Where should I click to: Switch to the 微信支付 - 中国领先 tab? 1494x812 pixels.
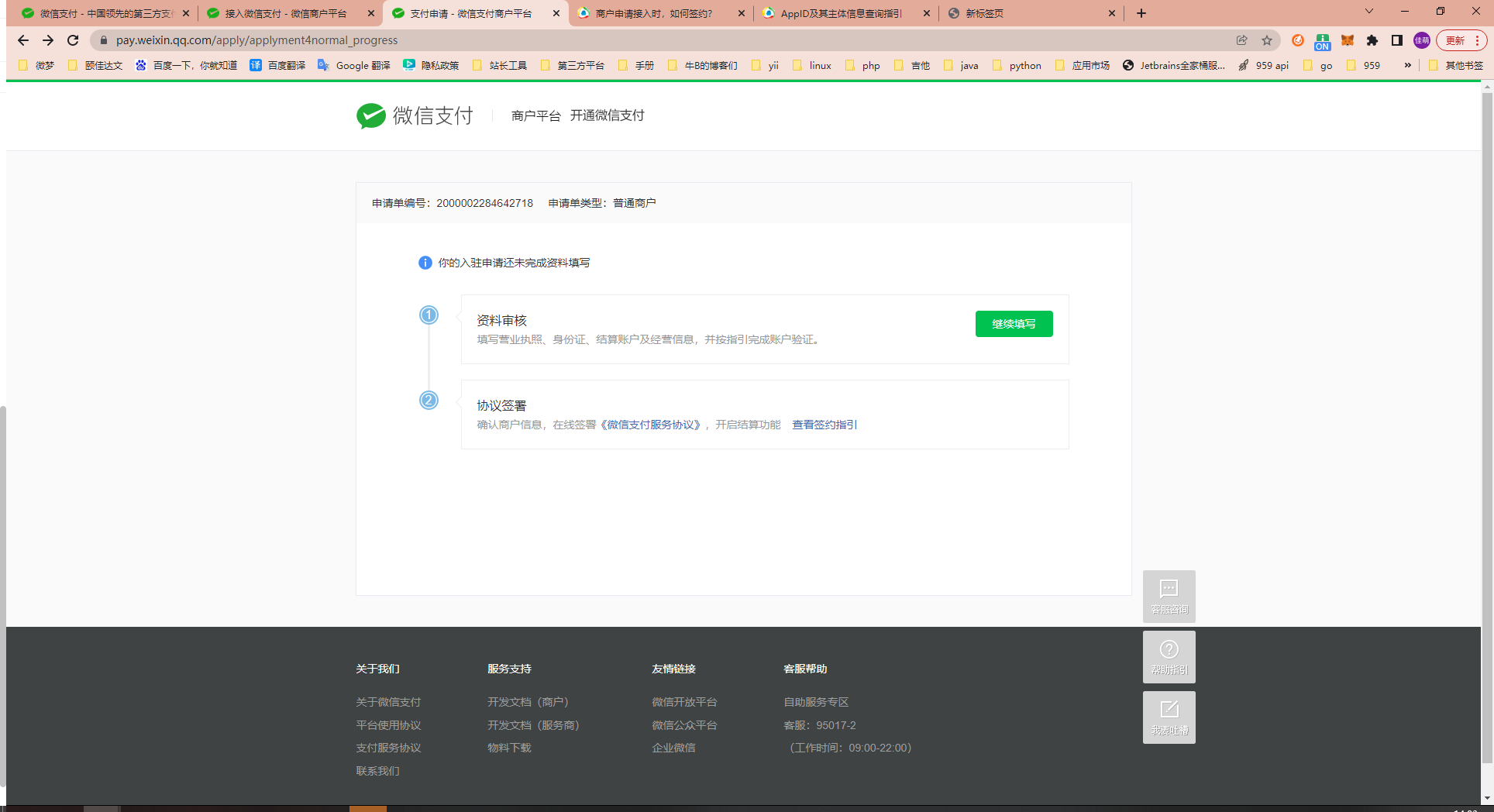tap(104, 13)
